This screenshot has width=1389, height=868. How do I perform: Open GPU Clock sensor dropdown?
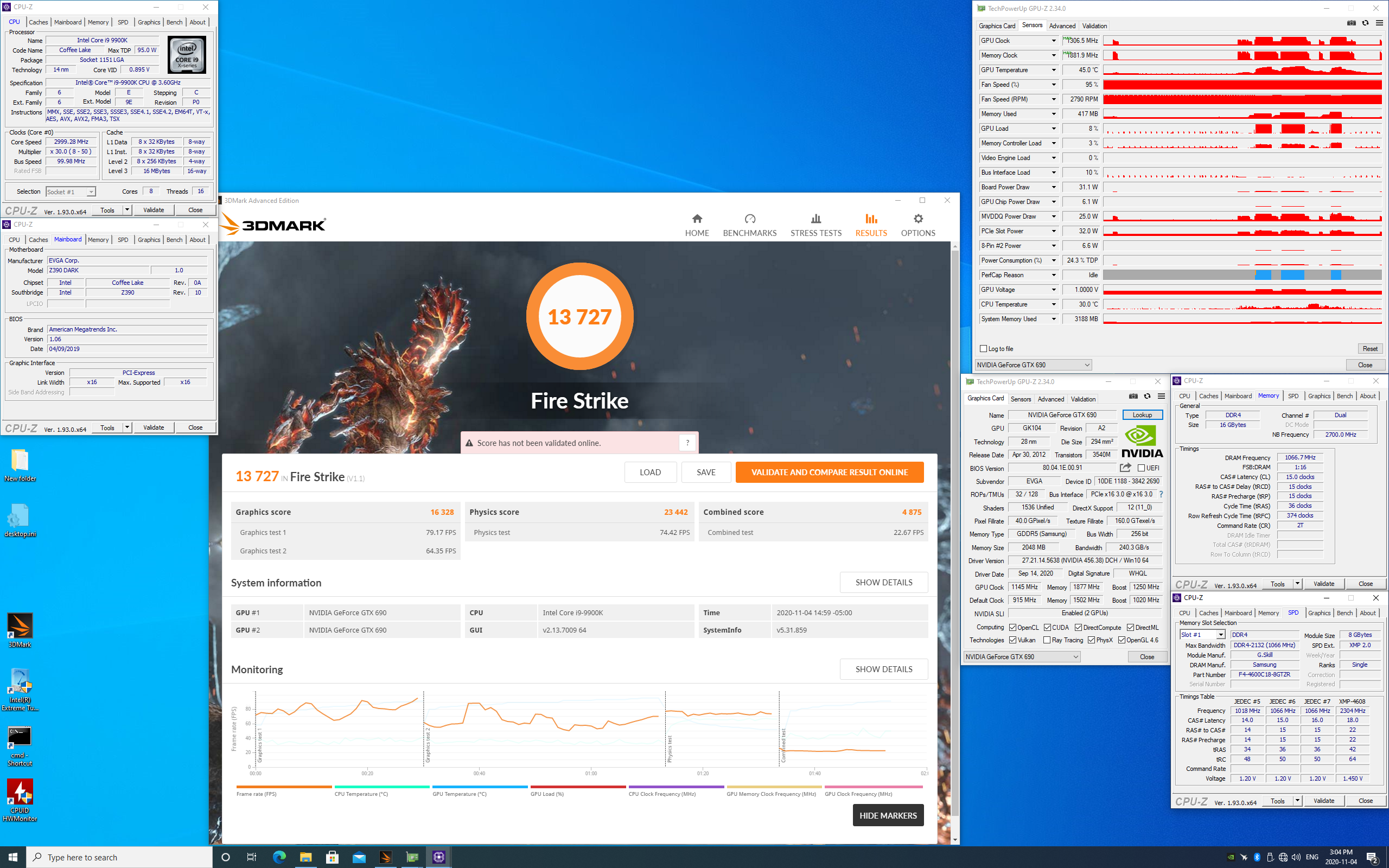point(1053,41)
